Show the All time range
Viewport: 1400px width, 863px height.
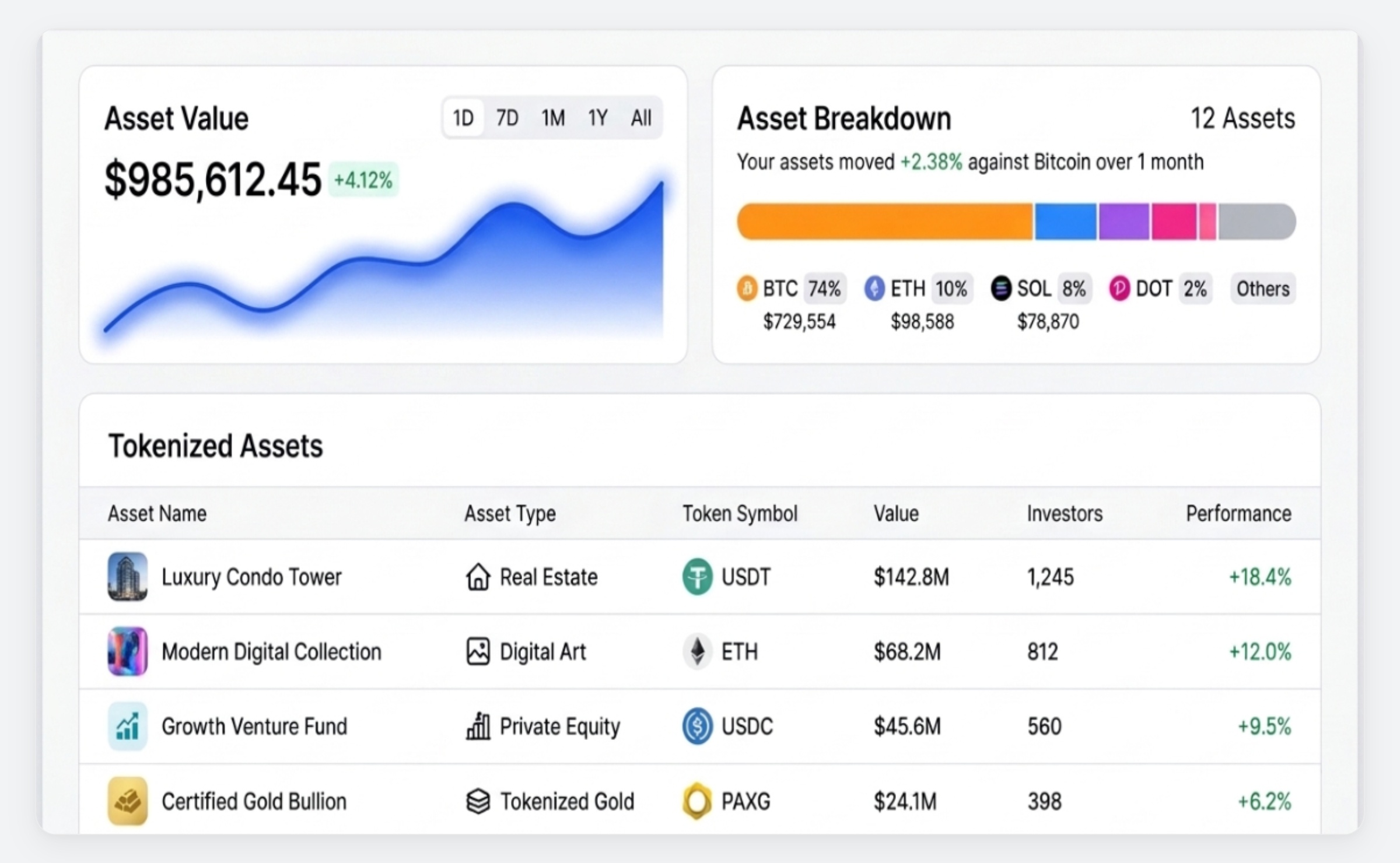641,118
